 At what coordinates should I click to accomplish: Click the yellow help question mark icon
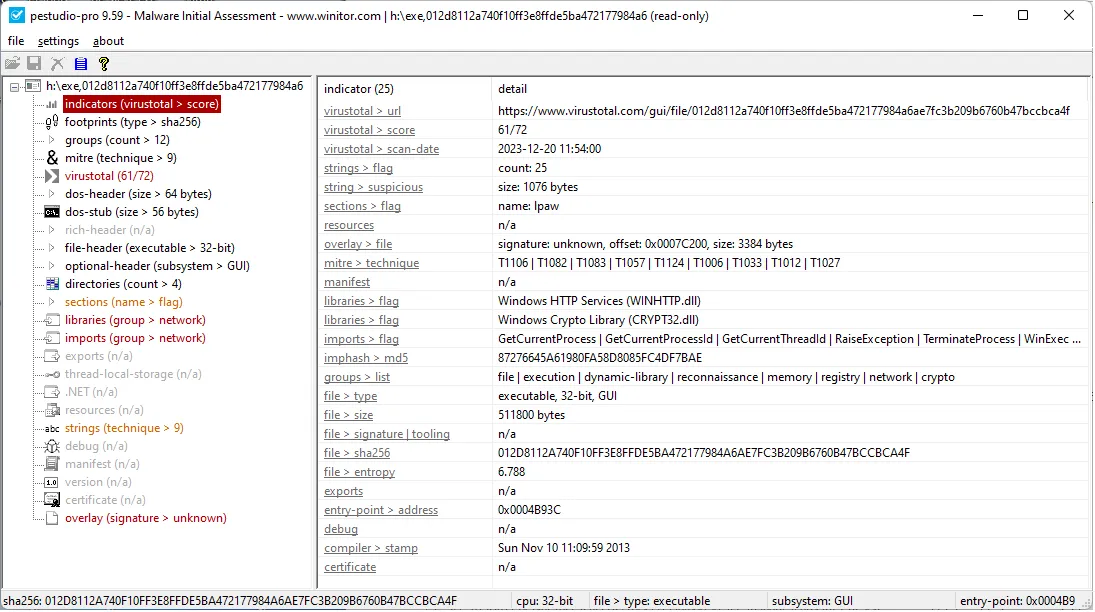pyautogui.click(x=104, y=64)
